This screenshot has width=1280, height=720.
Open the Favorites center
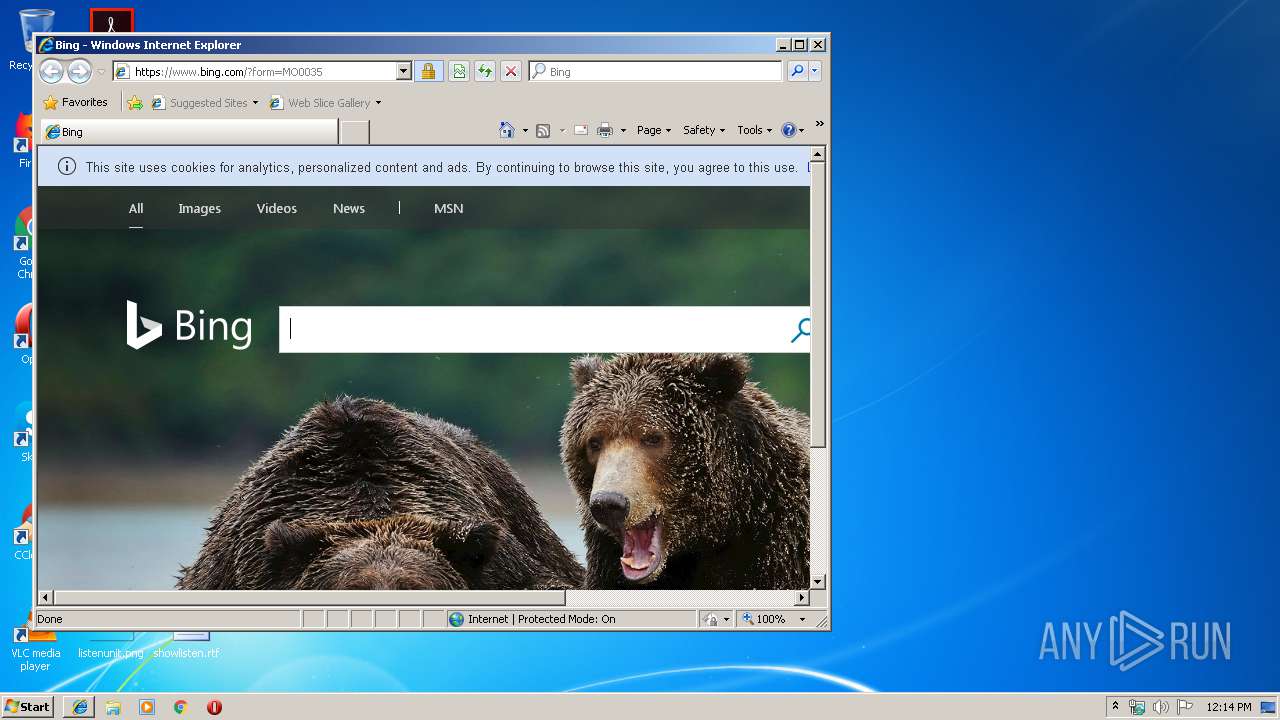[76, 102]
